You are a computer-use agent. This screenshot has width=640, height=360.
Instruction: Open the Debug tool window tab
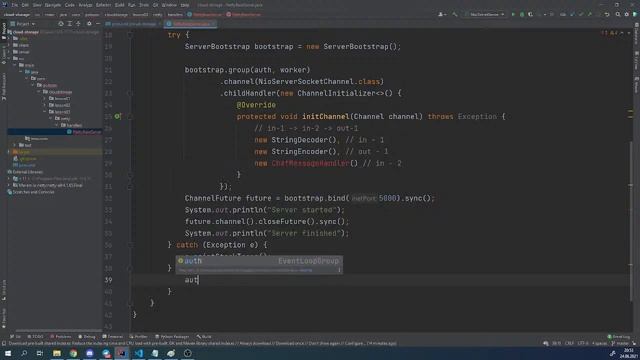tap(87, 337)
